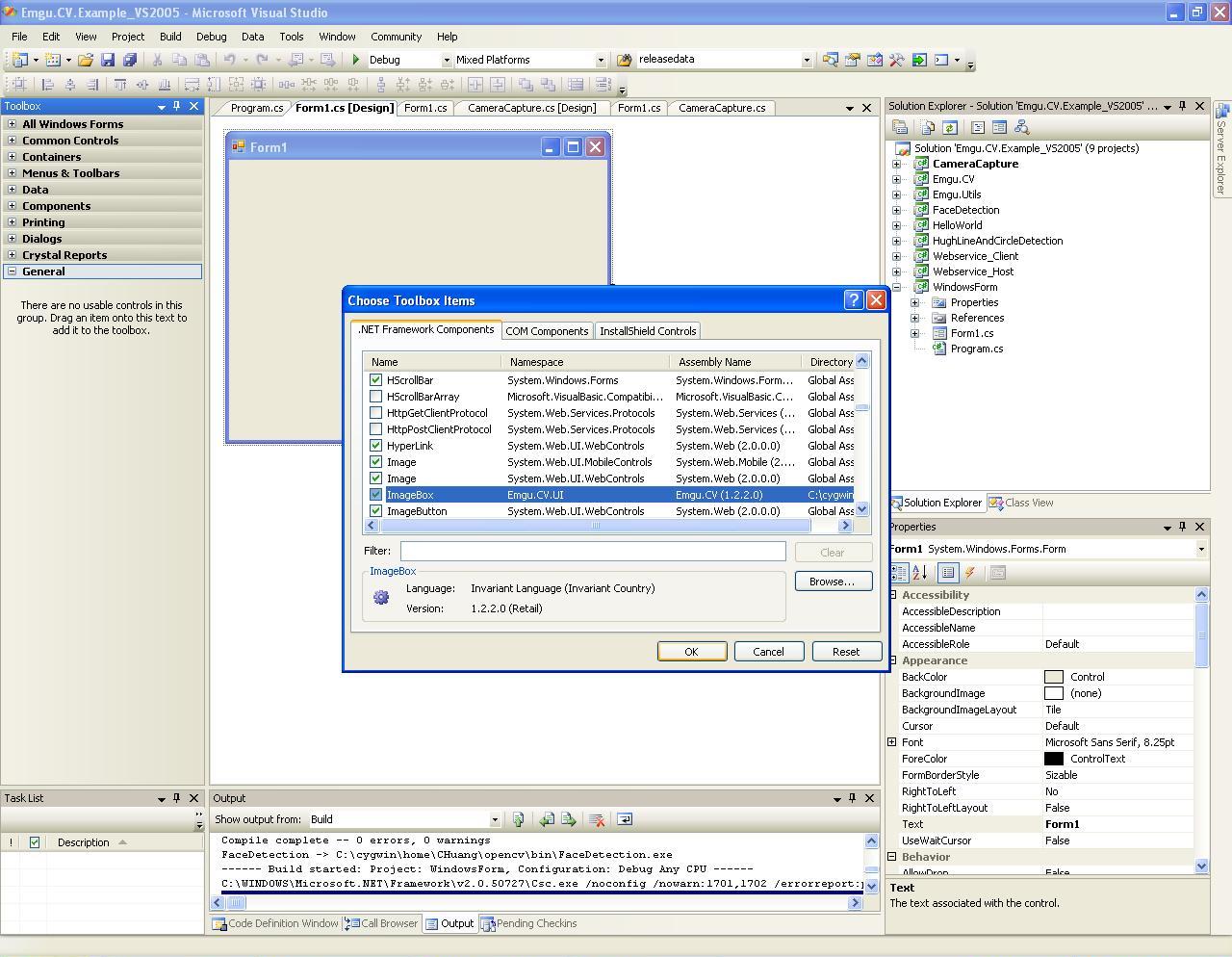Switch Properties grid to Alphabetical sort icon
The image size is (1232, 957).
[920, 573]
